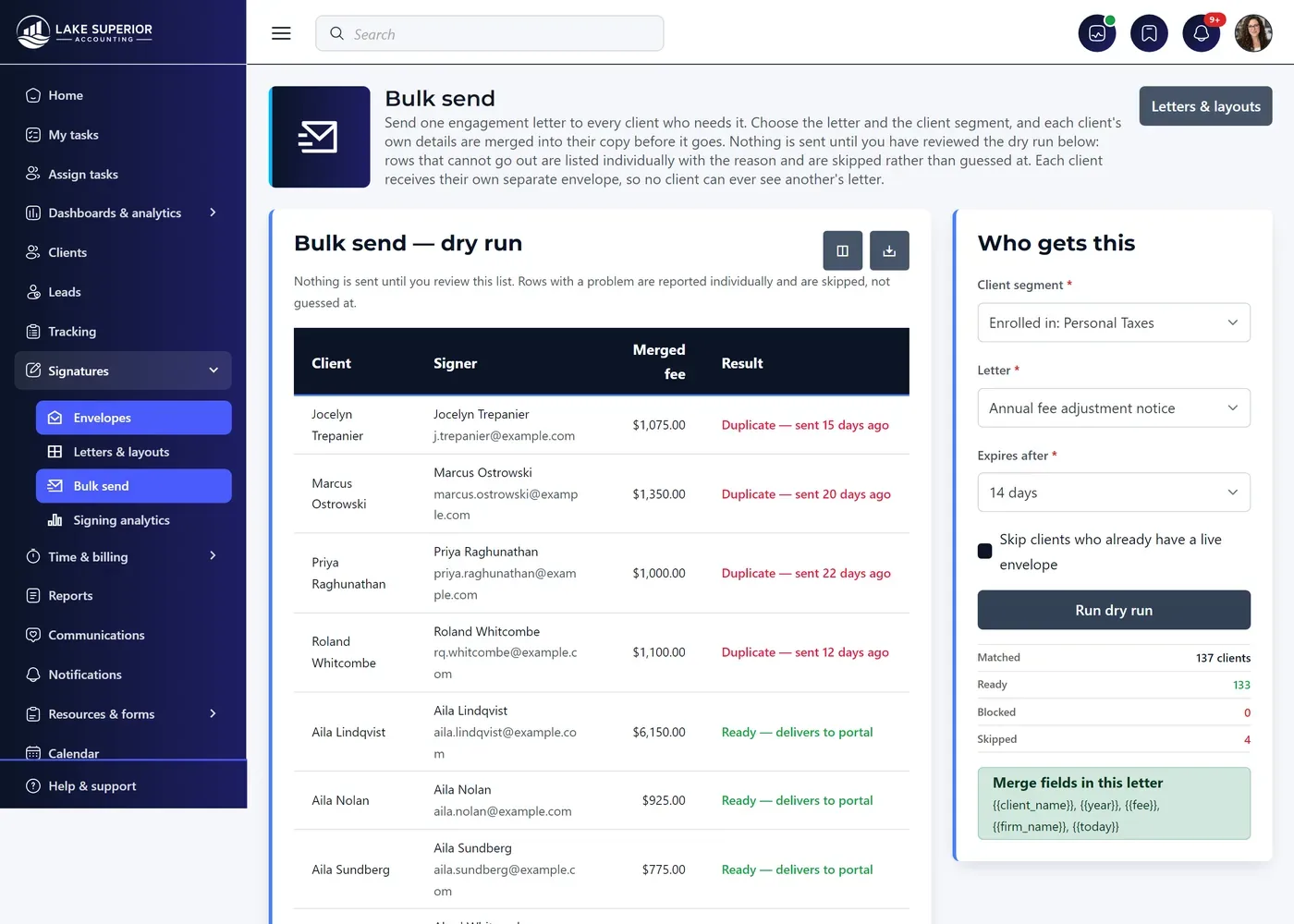Image resolution: width=1294 pixels, height=924 pixels.
Task: Toggle columns view icon in dry run
Action: 843,250
